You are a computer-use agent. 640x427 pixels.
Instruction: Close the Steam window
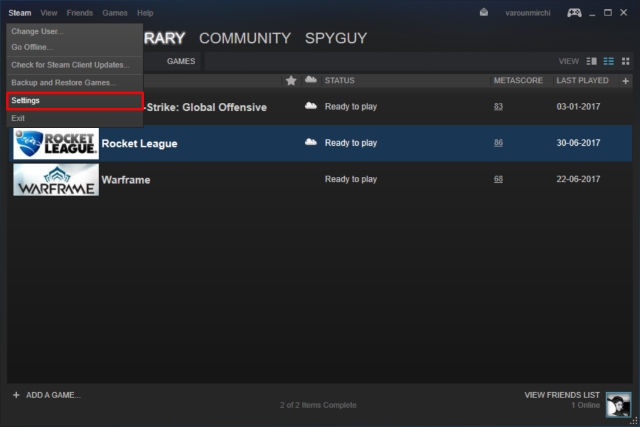coord(623,13)
